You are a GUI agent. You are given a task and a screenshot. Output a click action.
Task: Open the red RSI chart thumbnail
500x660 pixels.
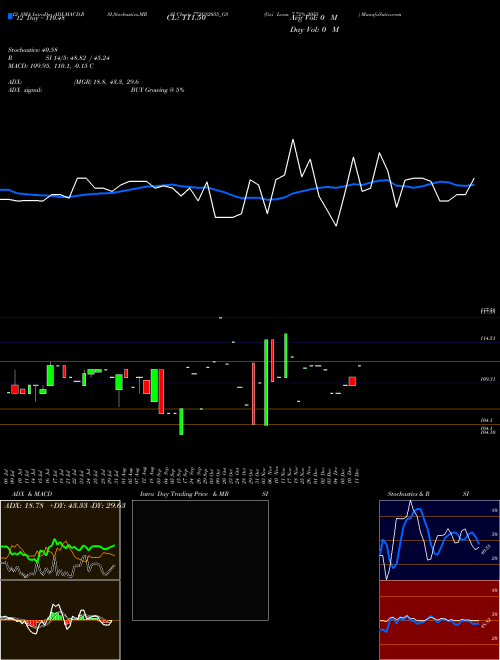coord(439,620)
